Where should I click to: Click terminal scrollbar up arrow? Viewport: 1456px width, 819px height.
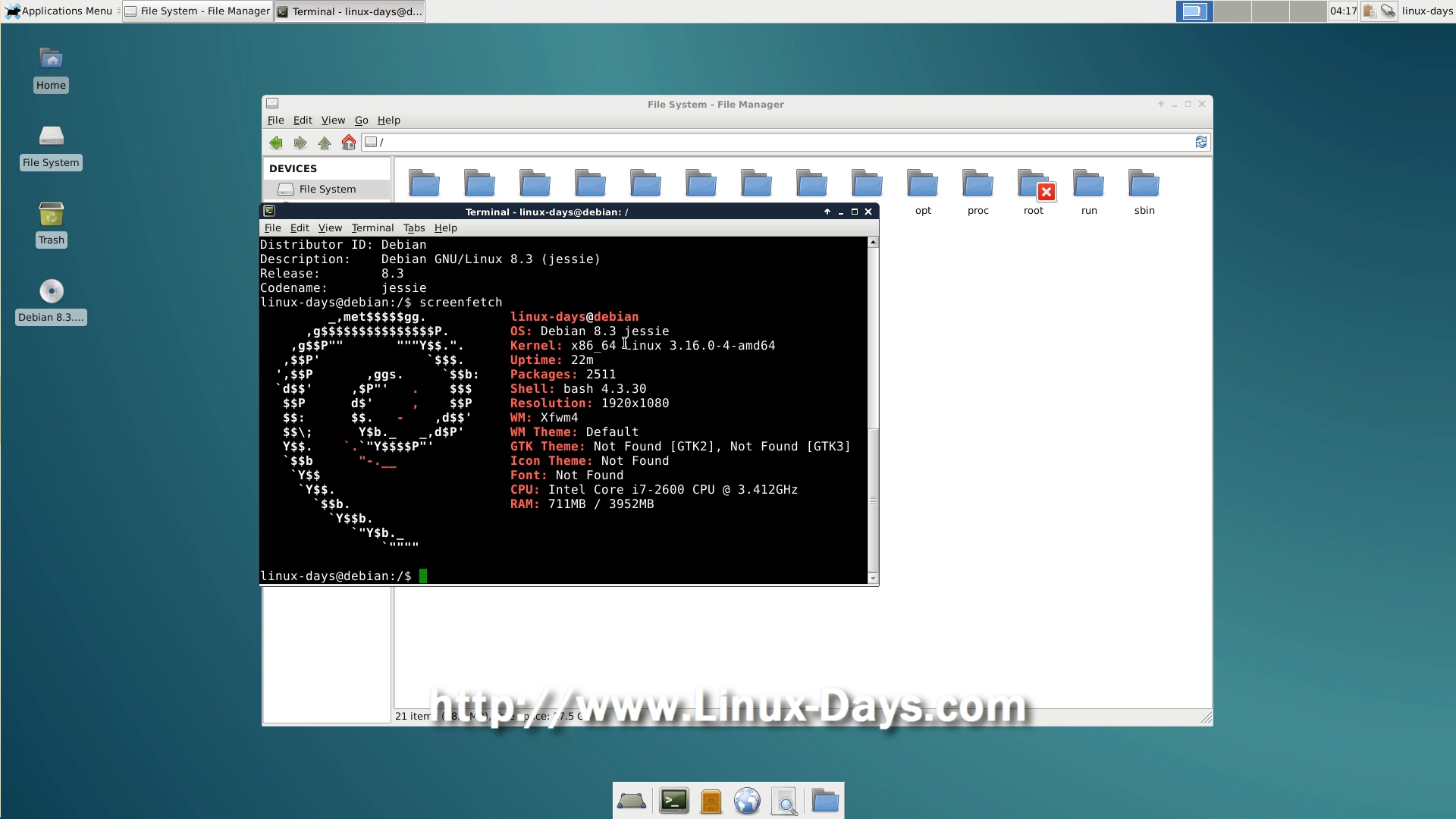[874, 243]
